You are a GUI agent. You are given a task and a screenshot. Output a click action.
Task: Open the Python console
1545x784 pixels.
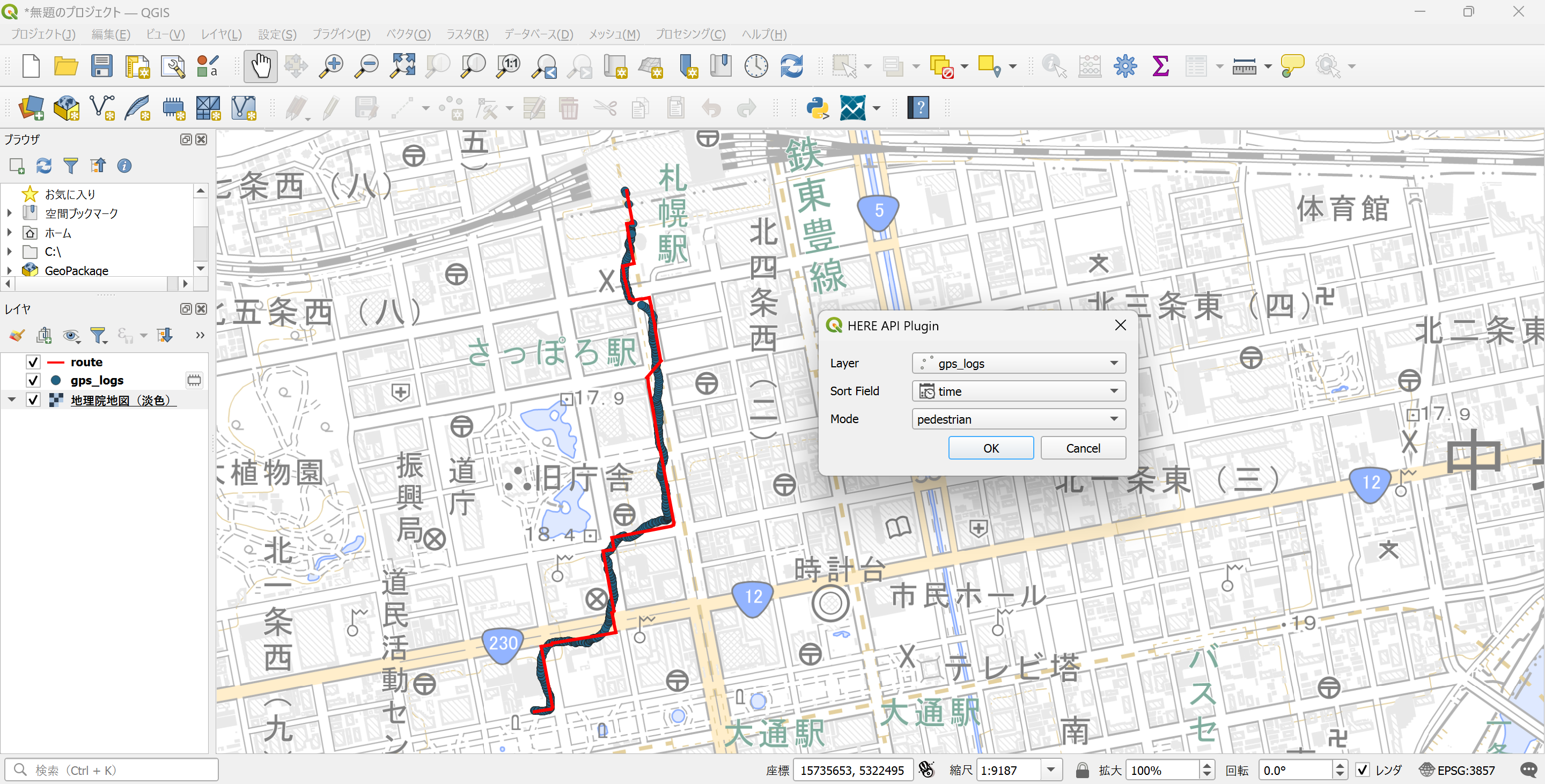(x=818, y=108)
